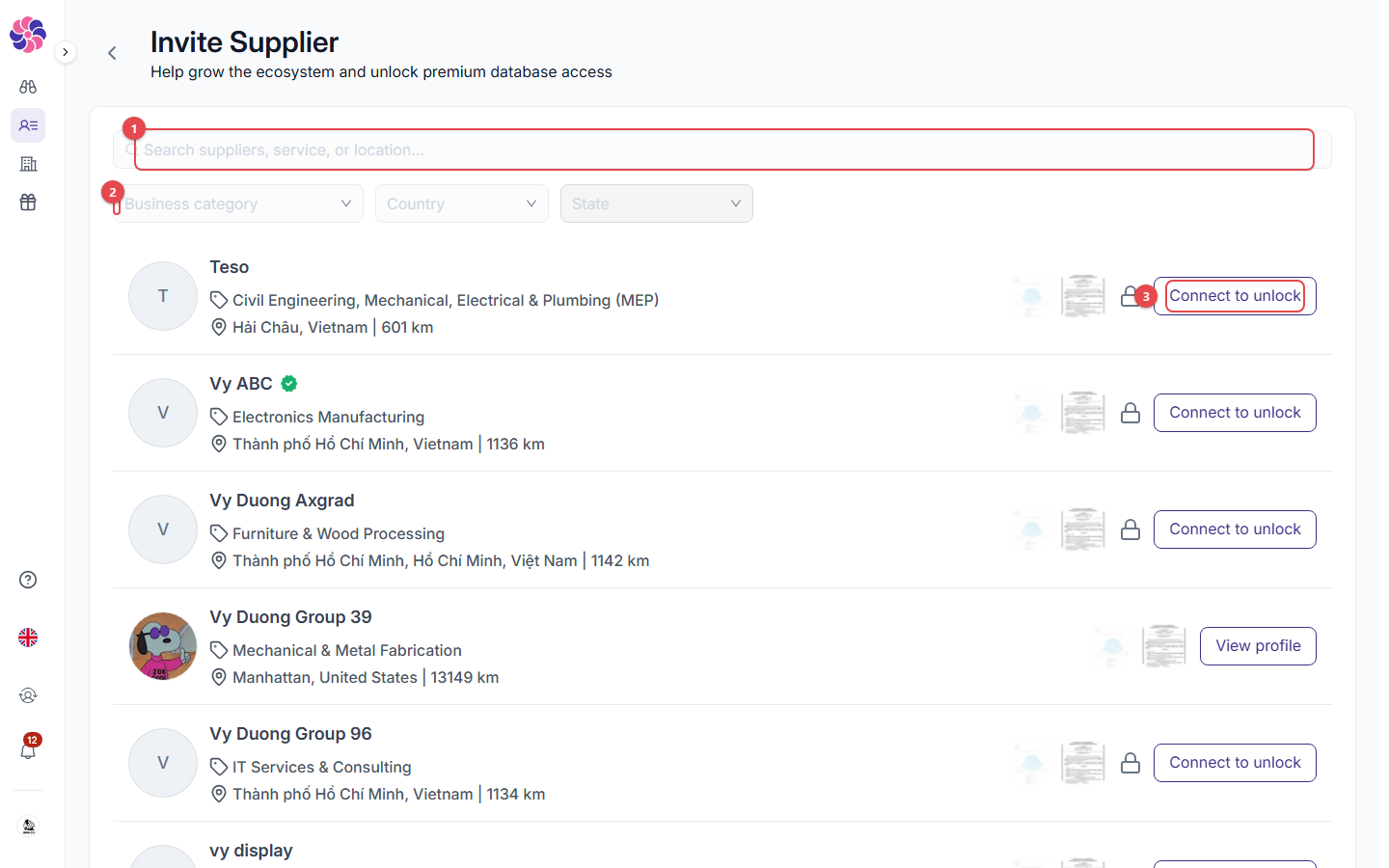Click Connect to unlock for Vy Duong Group 96
This screenshot has width=1389, height=868.
[1235, 763]
